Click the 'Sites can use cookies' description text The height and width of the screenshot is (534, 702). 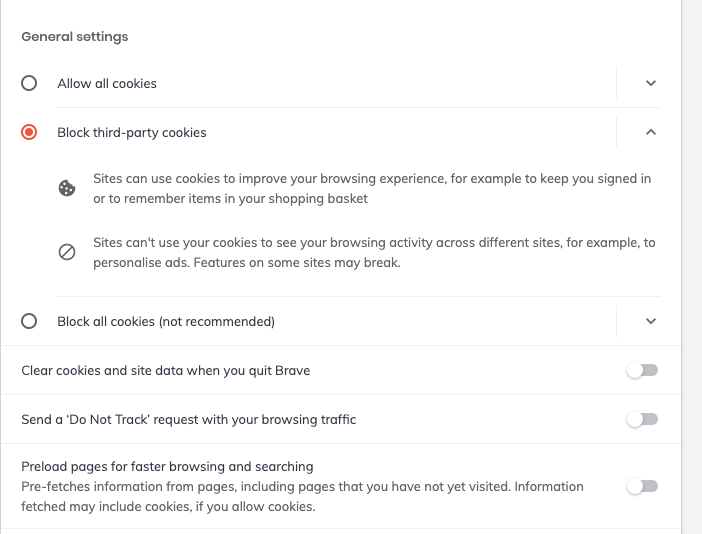[372, 188]
